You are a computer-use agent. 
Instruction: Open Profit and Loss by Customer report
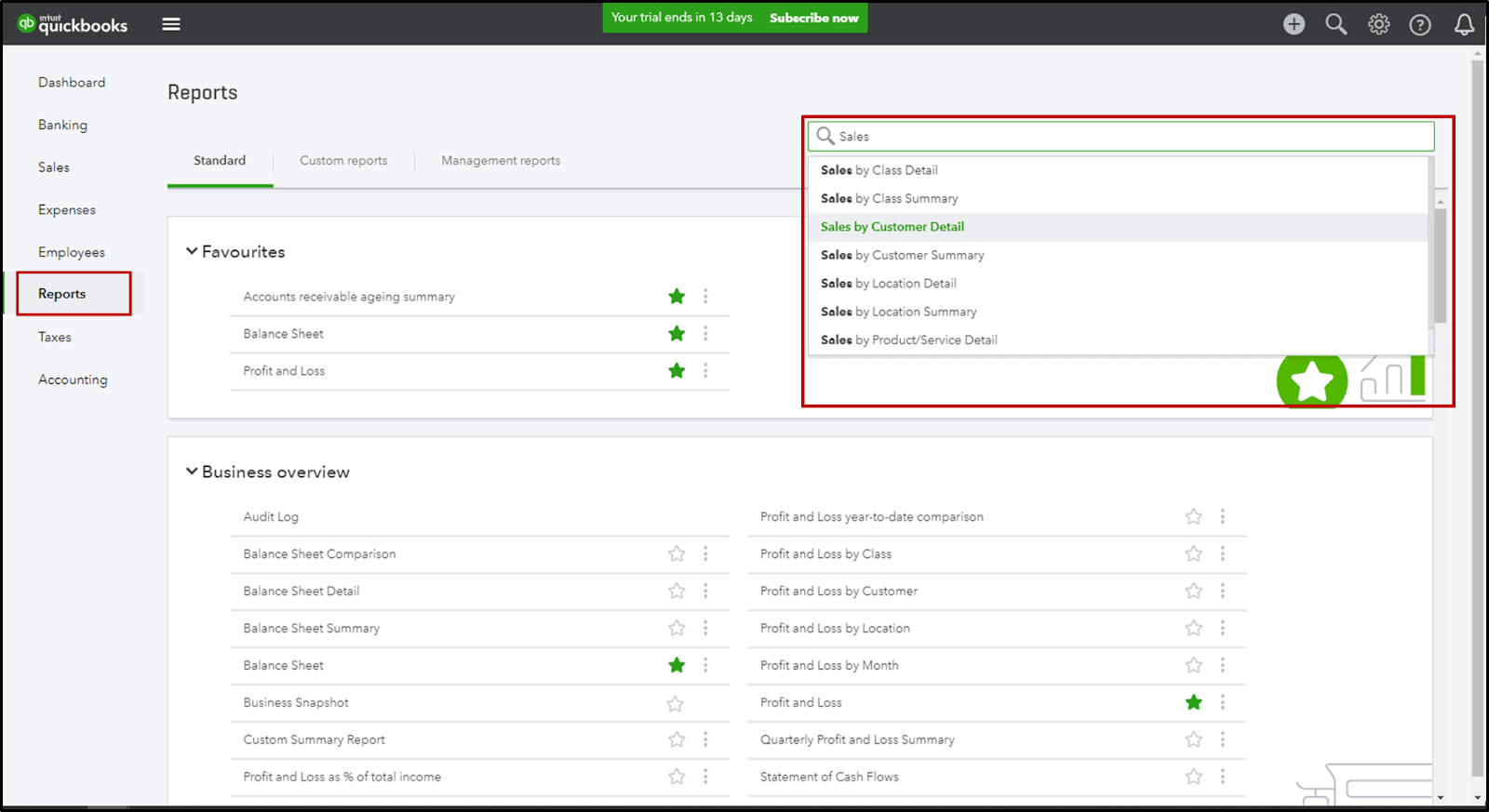pos(838,592)
